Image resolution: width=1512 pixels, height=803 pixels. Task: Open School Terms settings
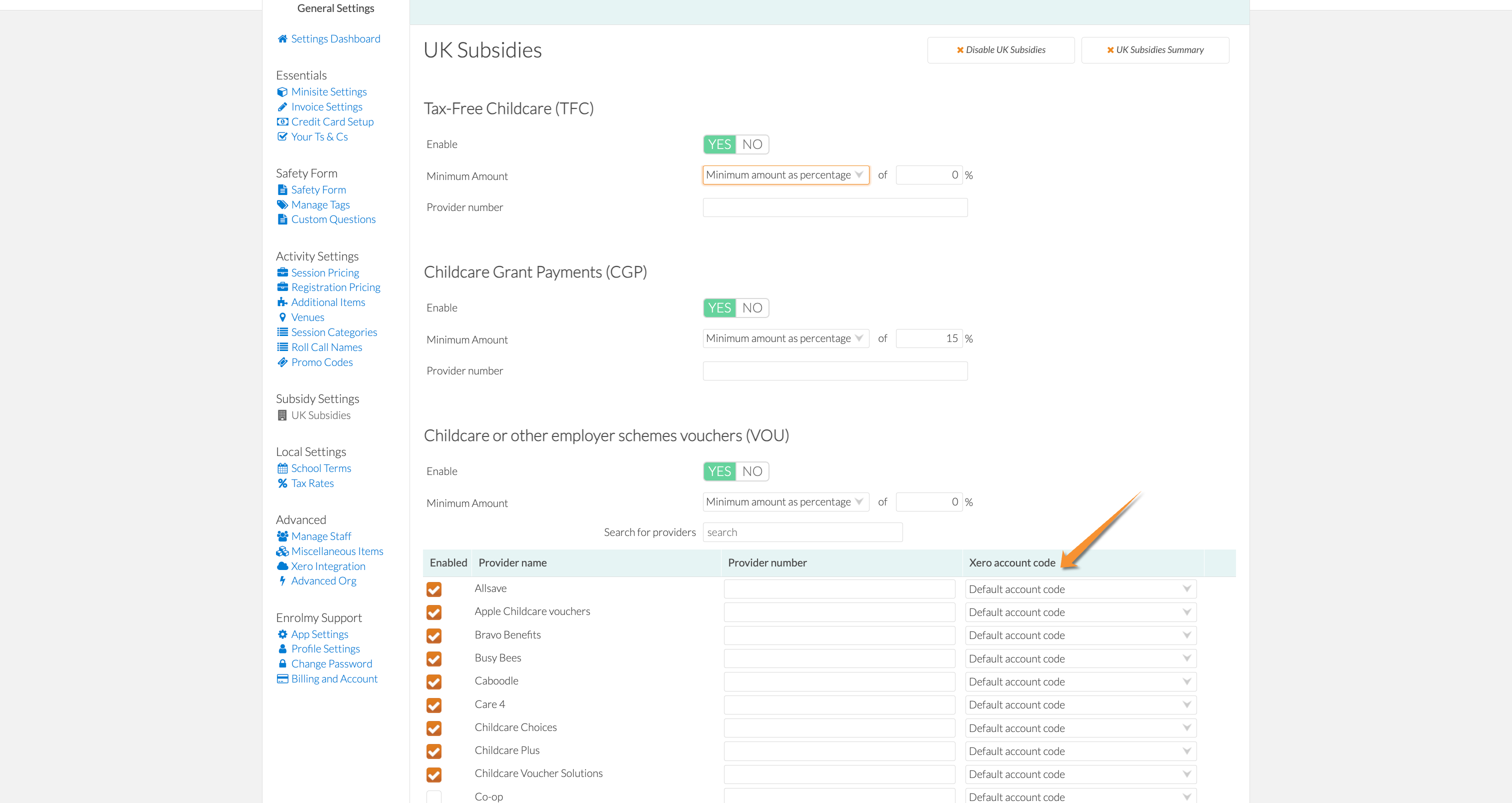(x=321, y=468)
